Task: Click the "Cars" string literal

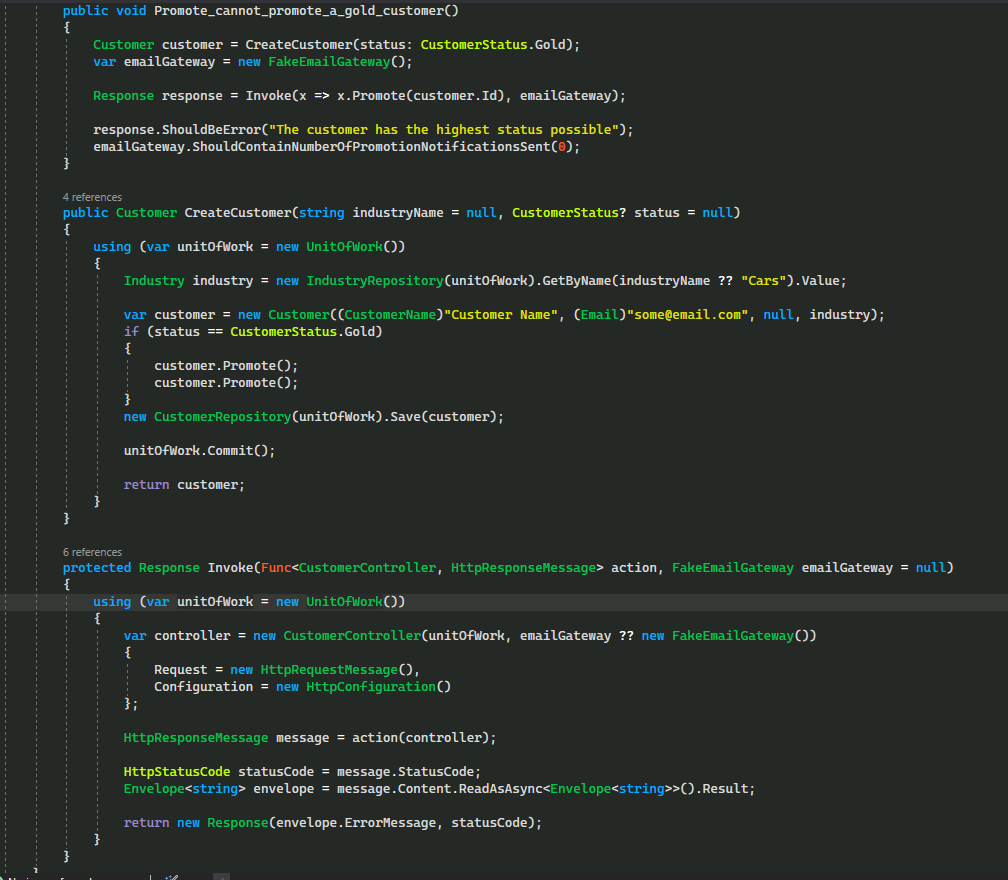Action: pyautogui.click(x=763, y=281)
